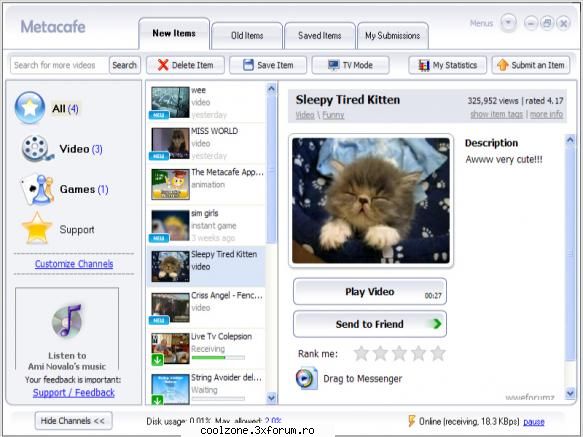Click the pause link in status bar
This screenshot has width=583, height=437.
coord(534,422)
